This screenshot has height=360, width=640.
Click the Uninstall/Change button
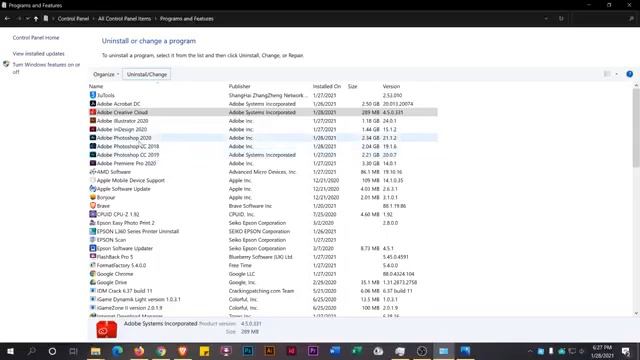point(147,74)
